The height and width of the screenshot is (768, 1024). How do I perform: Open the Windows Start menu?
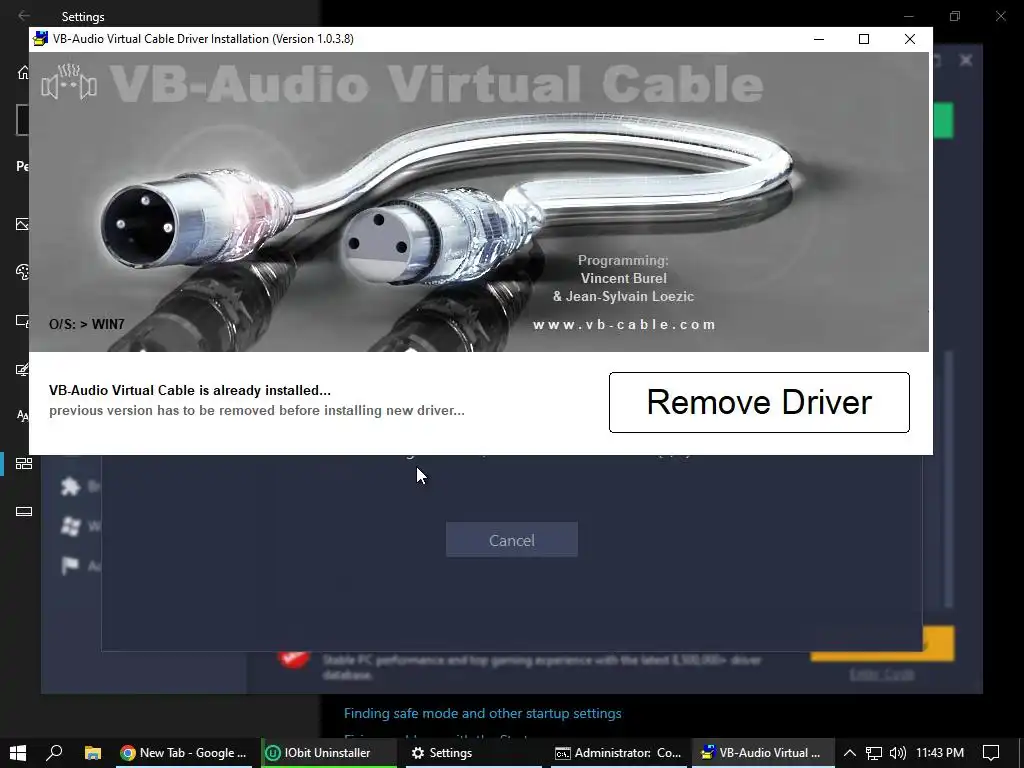(x=18, y=752)
